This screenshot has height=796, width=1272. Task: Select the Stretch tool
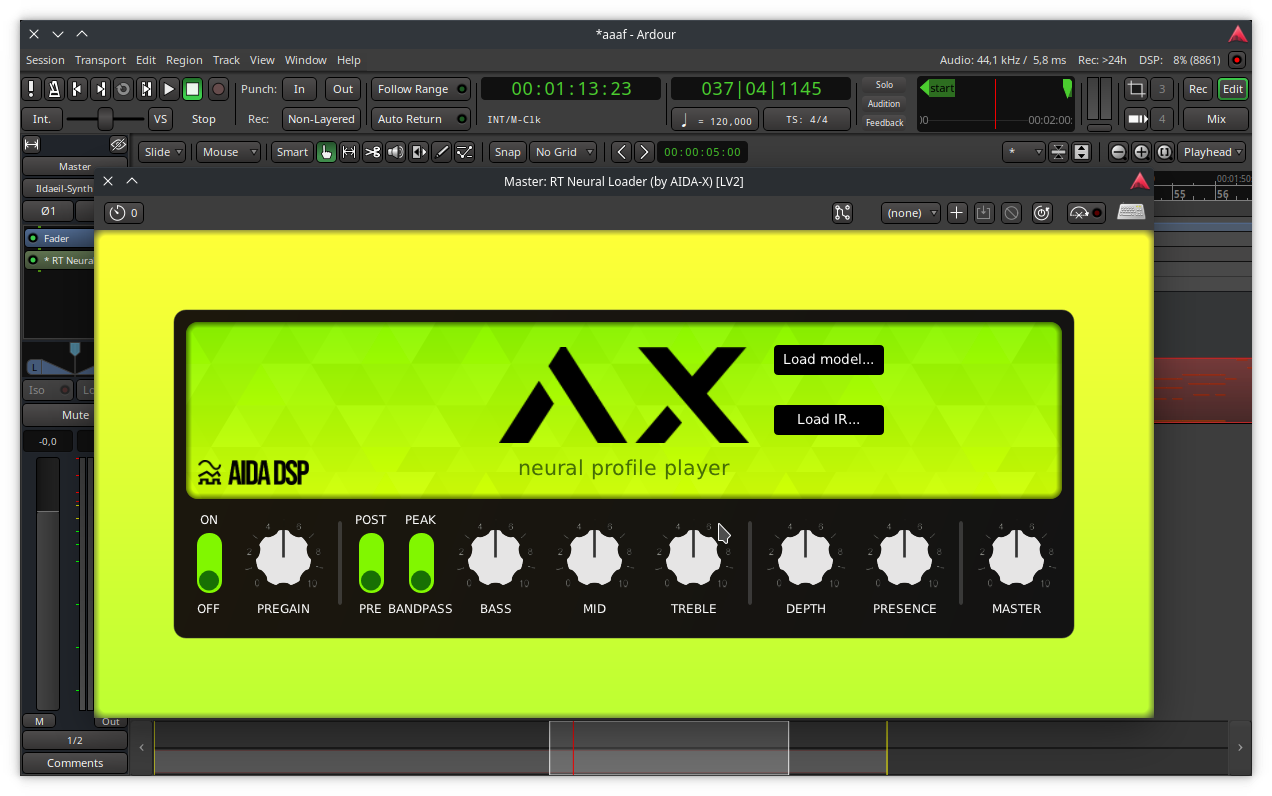tap(418, 152)
